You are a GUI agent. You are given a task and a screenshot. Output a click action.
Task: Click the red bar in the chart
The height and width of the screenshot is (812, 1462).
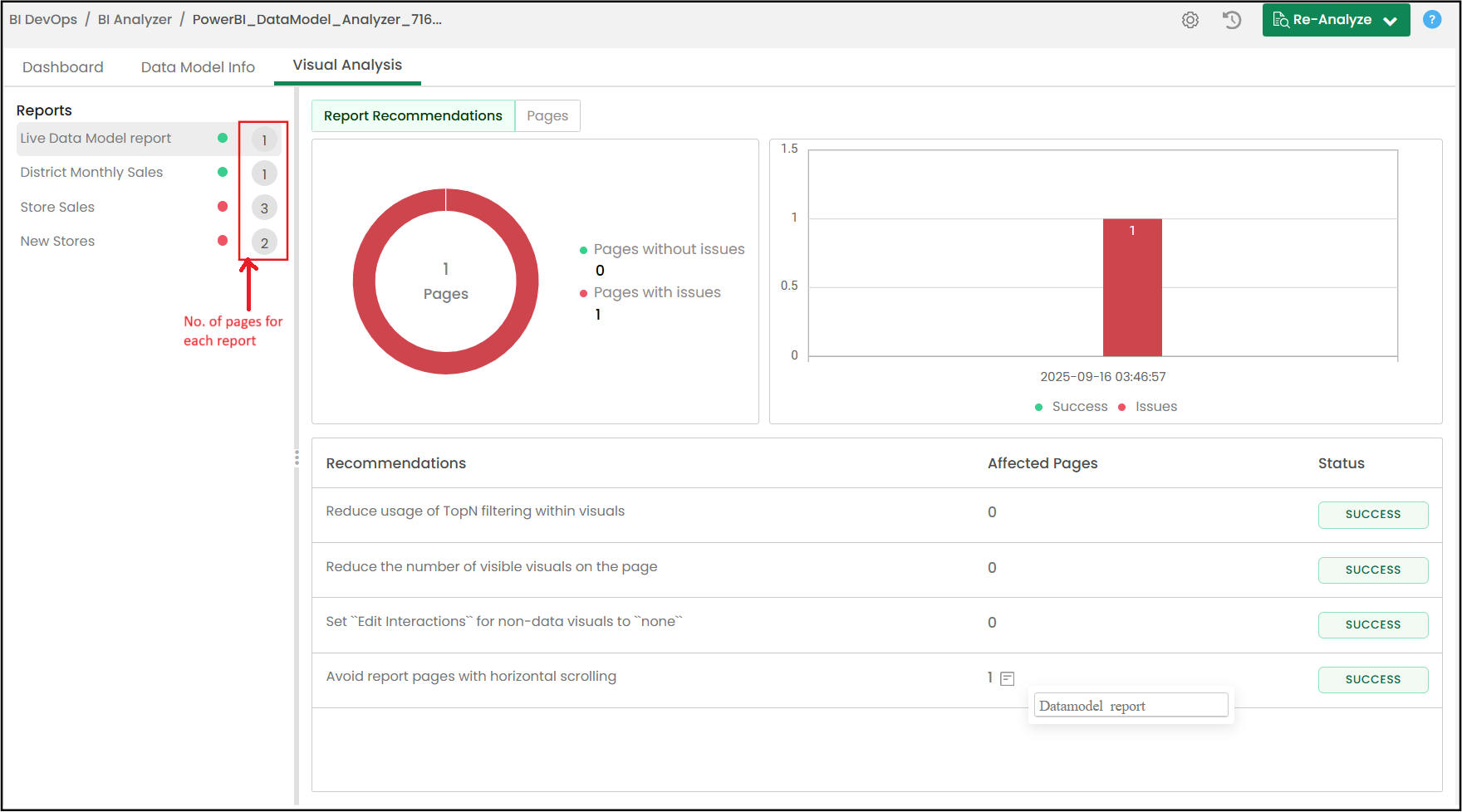tap(1132, 287)
